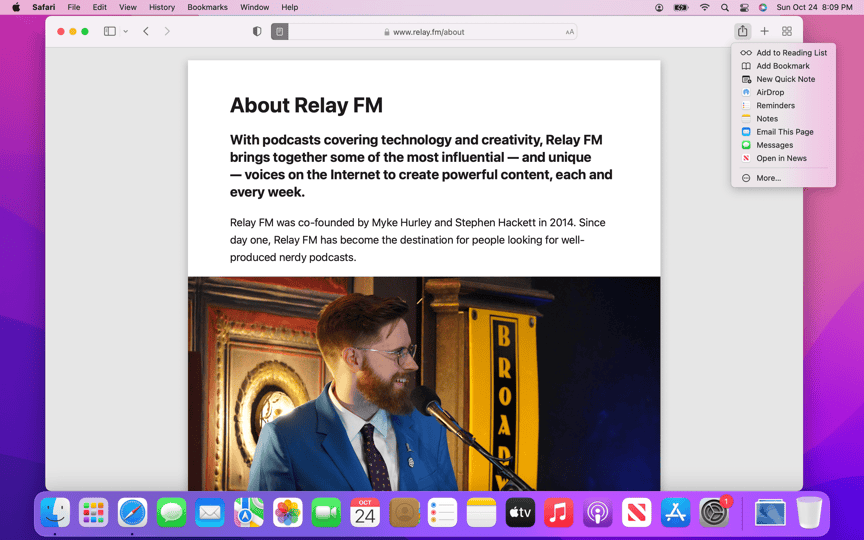Open Finder from the Dock
Image resolution: width=864 pixels, height=540 pixels.
point(55,512)
